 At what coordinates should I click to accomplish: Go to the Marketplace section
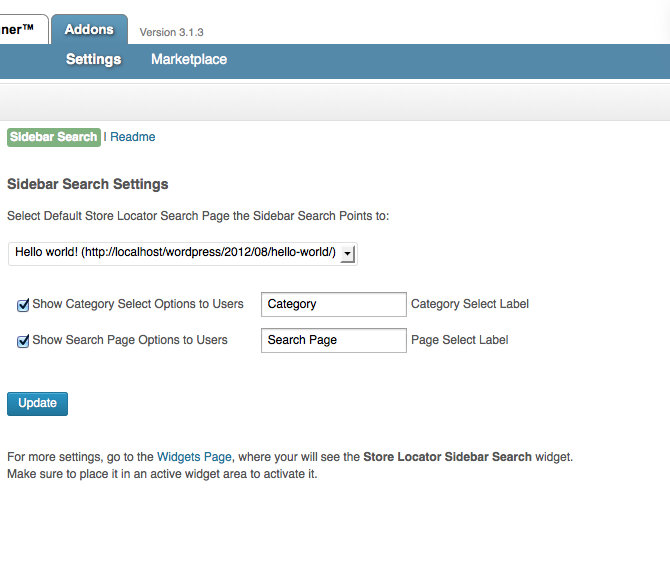click(189, 60)
